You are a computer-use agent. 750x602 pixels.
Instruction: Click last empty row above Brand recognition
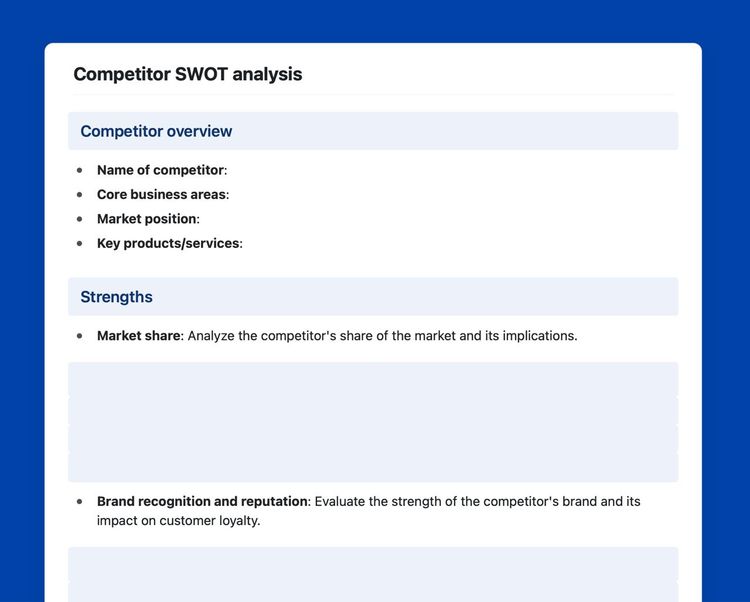coord(373,467)
